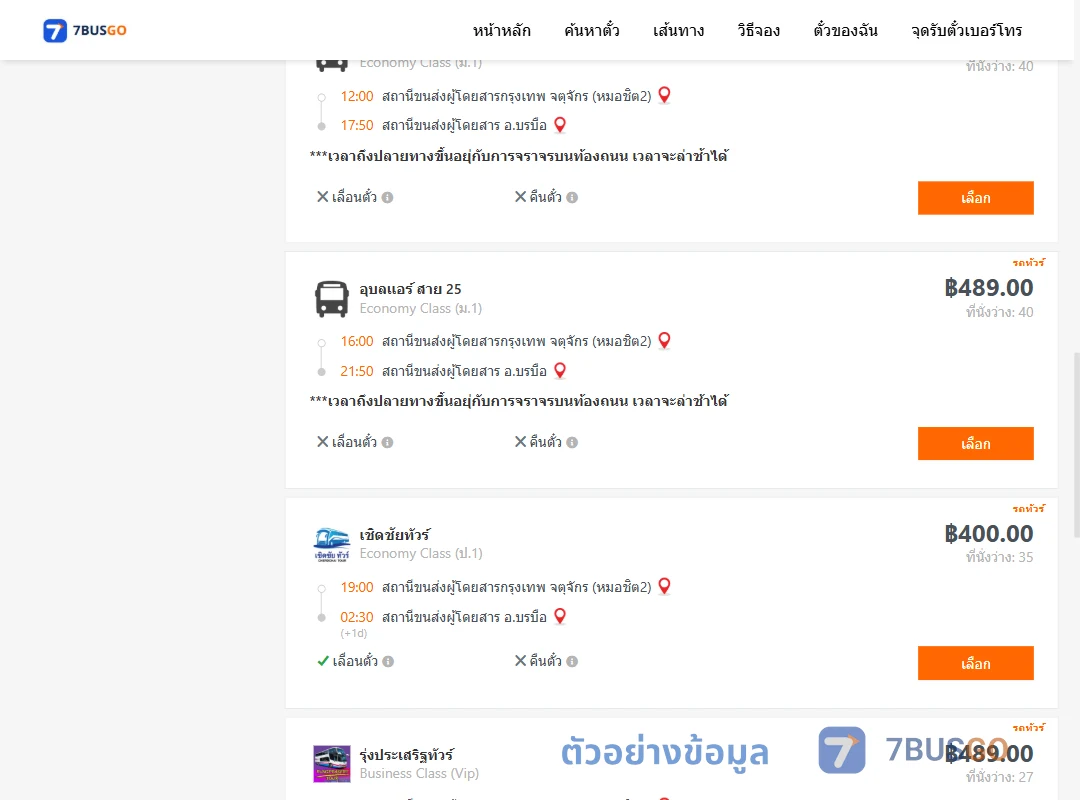This screenshot has height=800, width=1080.
Task: Click เลื่อนตั๋ว label on เชิดชัยทัวร์ trip
Action: click(355, 661)
